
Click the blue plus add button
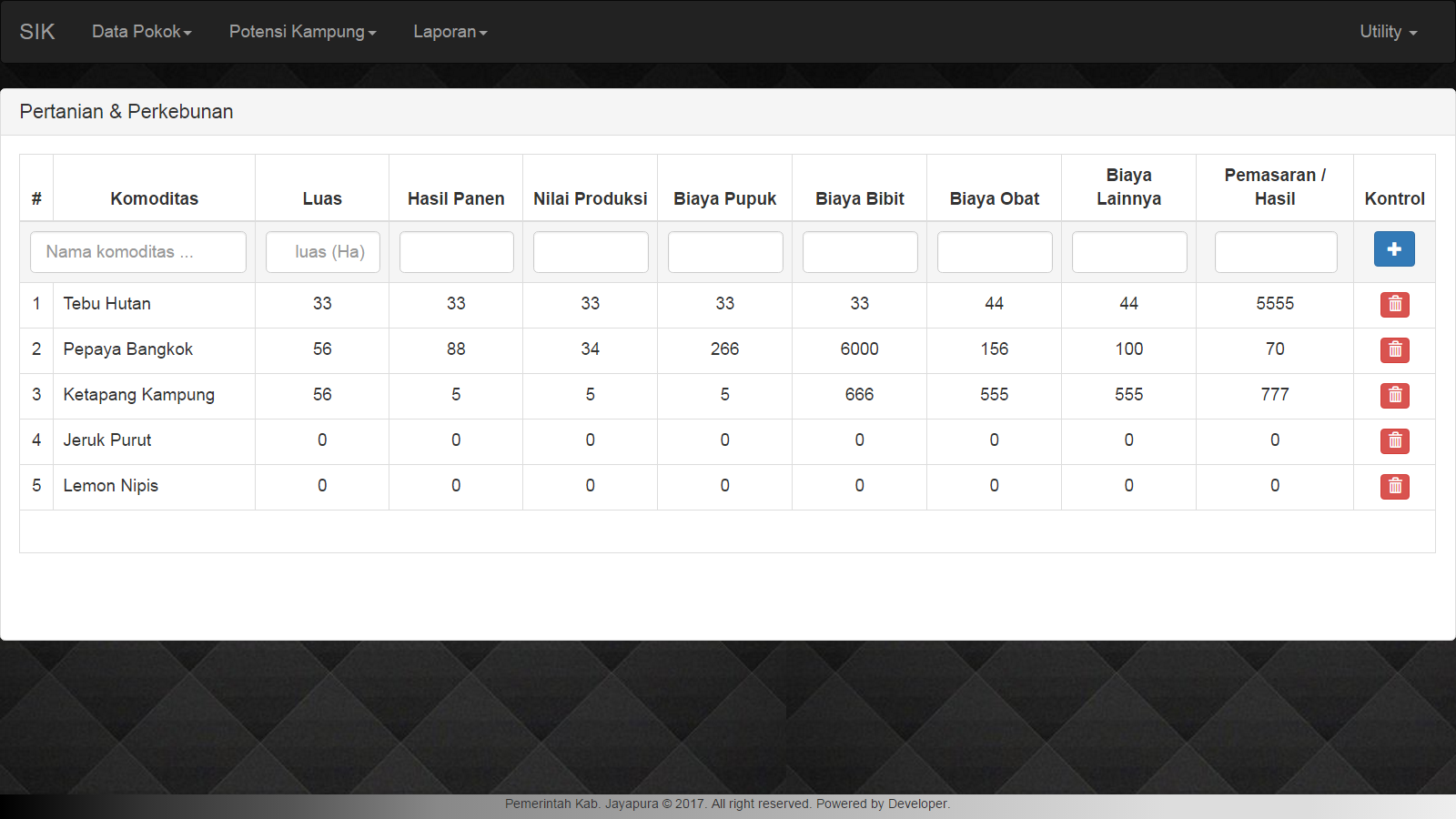click(1394, 249)
